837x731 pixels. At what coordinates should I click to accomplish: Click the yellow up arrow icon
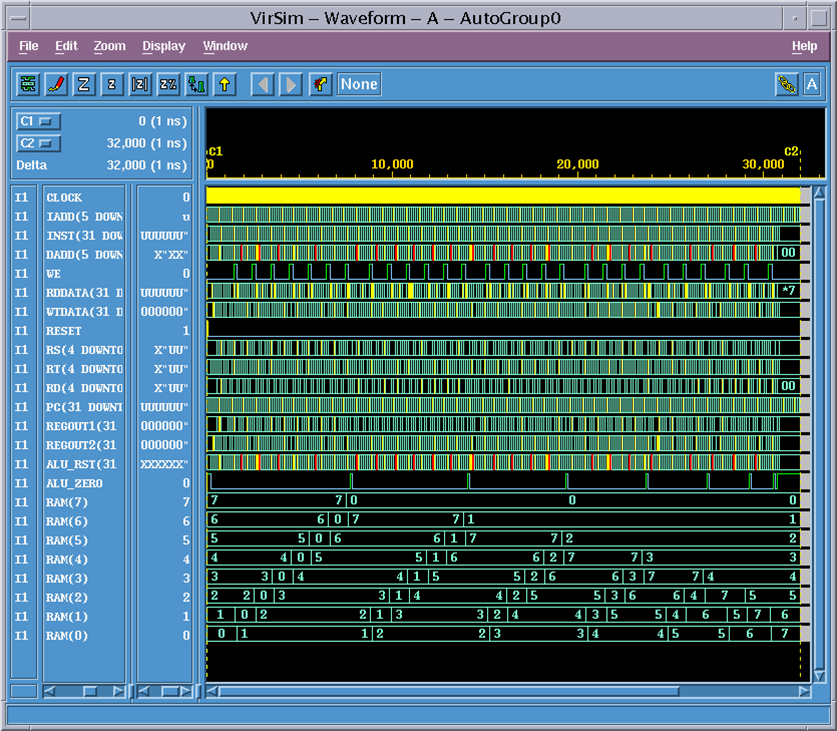point(225,84)
